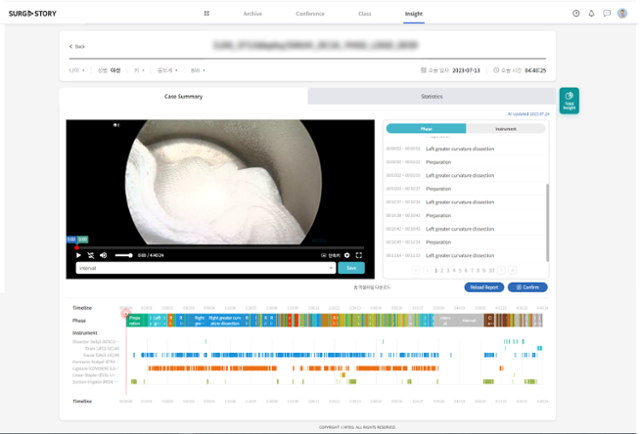Mute the video volume speaker icon

coord(103,255)
